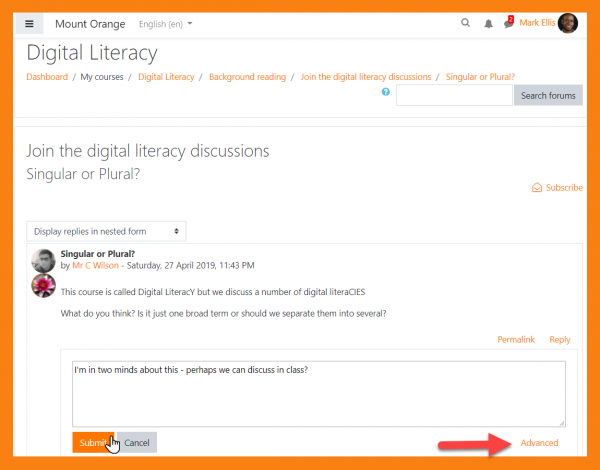Click inside the forum search text field

[453, 95]
